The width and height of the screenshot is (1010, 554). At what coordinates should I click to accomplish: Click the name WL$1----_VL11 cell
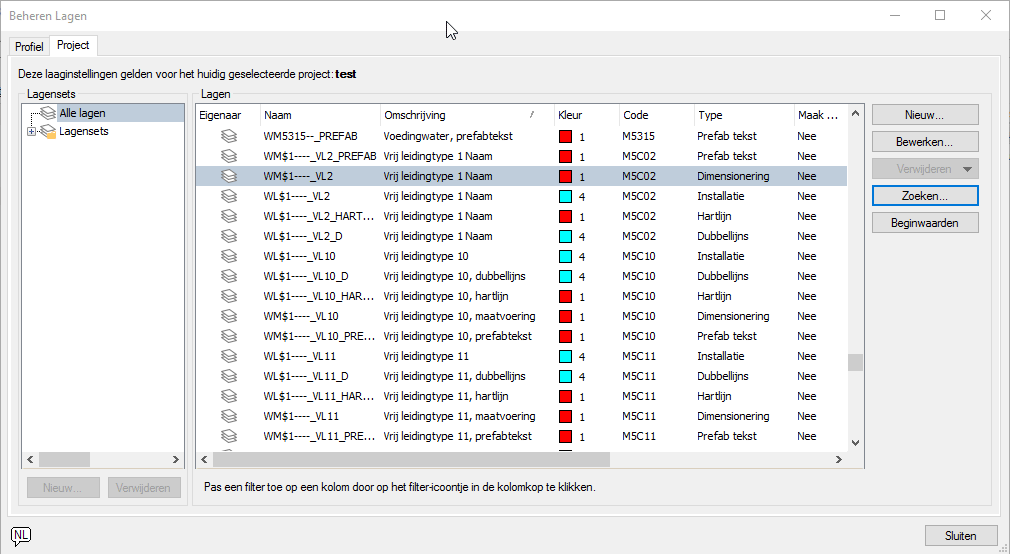coord(300,356)
